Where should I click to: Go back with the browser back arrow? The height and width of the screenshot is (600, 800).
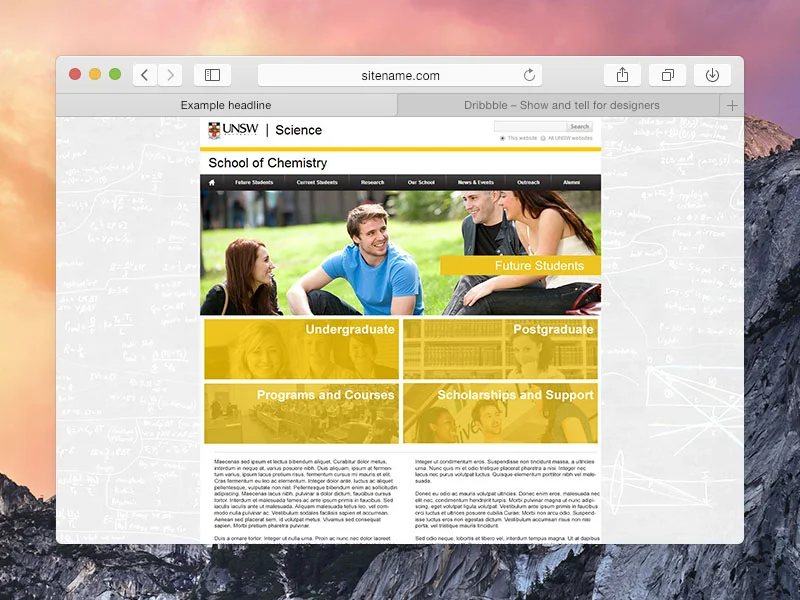tap(145, 76)
